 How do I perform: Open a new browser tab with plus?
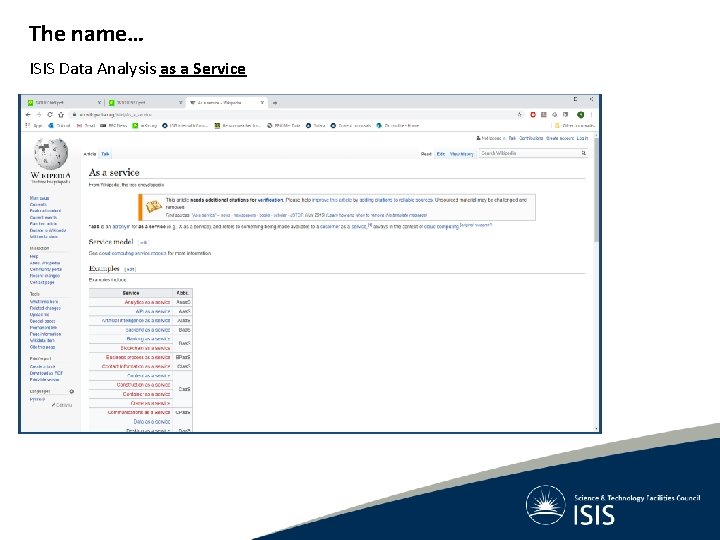pyautogui.click(x=275, y=103)
